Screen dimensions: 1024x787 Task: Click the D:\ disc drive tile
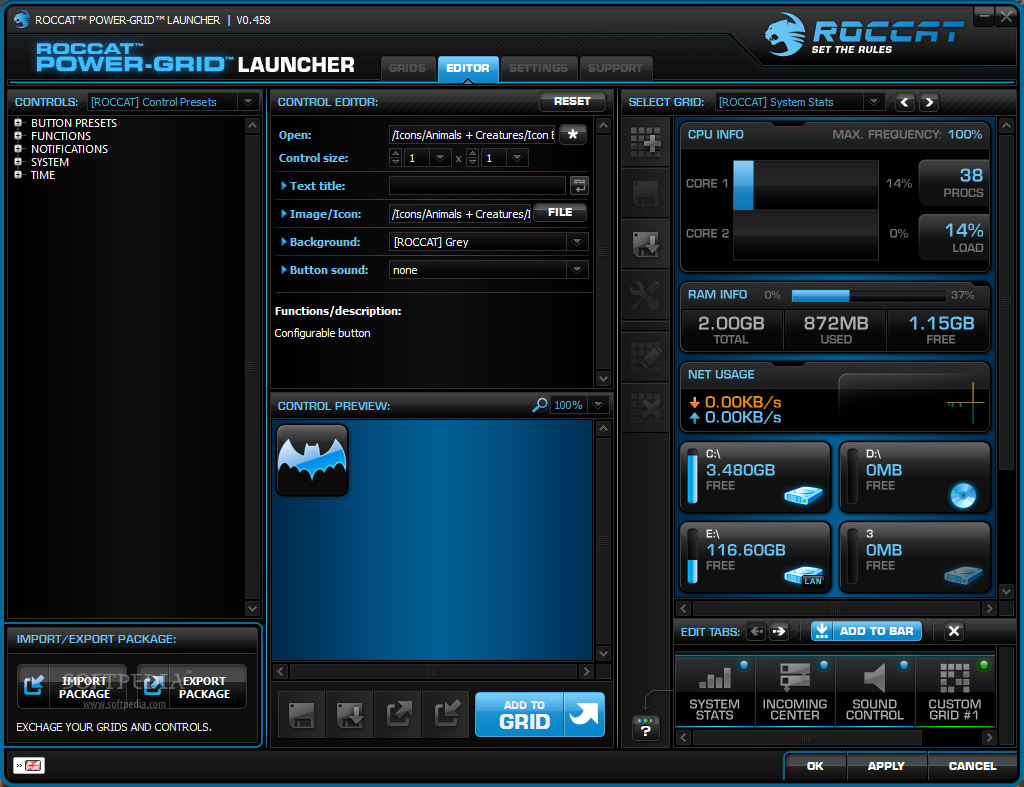tap(914, 477)
